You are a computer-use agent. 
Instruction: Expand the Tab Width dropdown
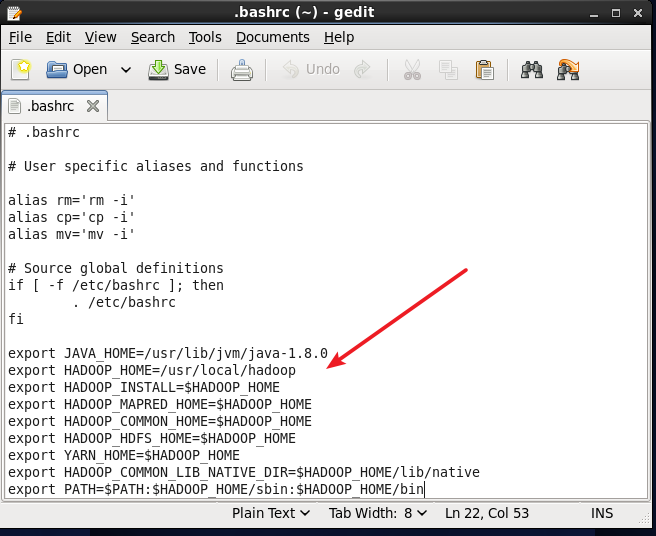click(x=378, y=513)
